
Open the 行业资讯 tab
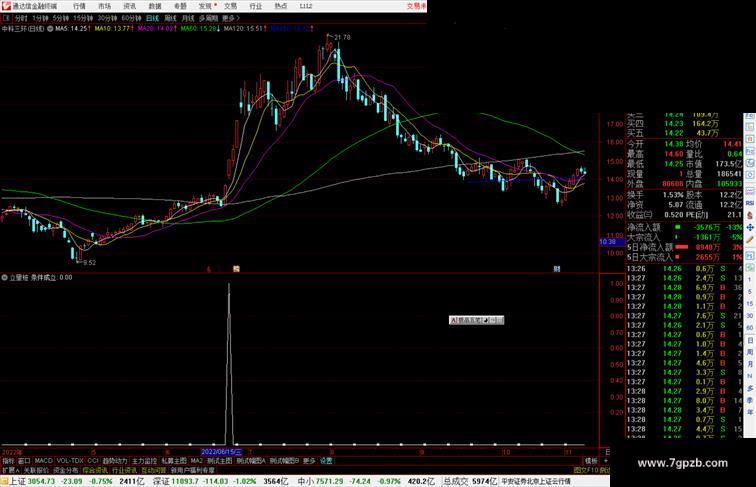[124, 470]
